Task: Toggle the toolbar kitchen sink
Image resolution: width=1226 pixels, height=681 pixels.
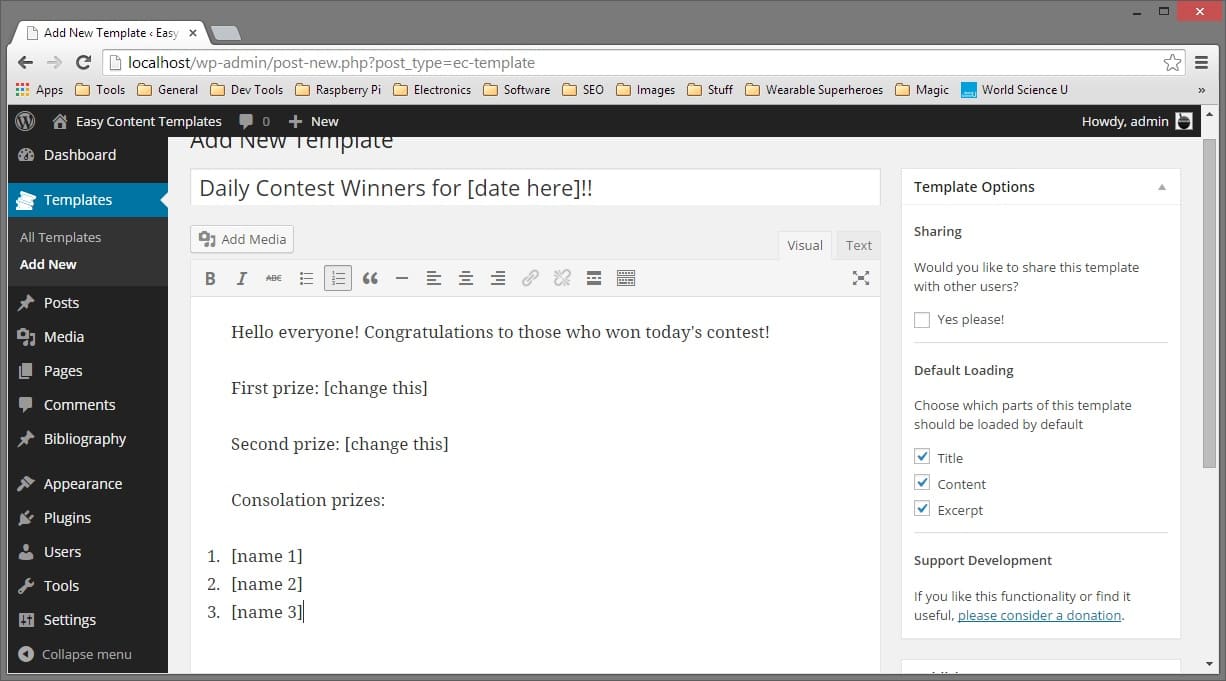Action: click(x=626, y=278)
